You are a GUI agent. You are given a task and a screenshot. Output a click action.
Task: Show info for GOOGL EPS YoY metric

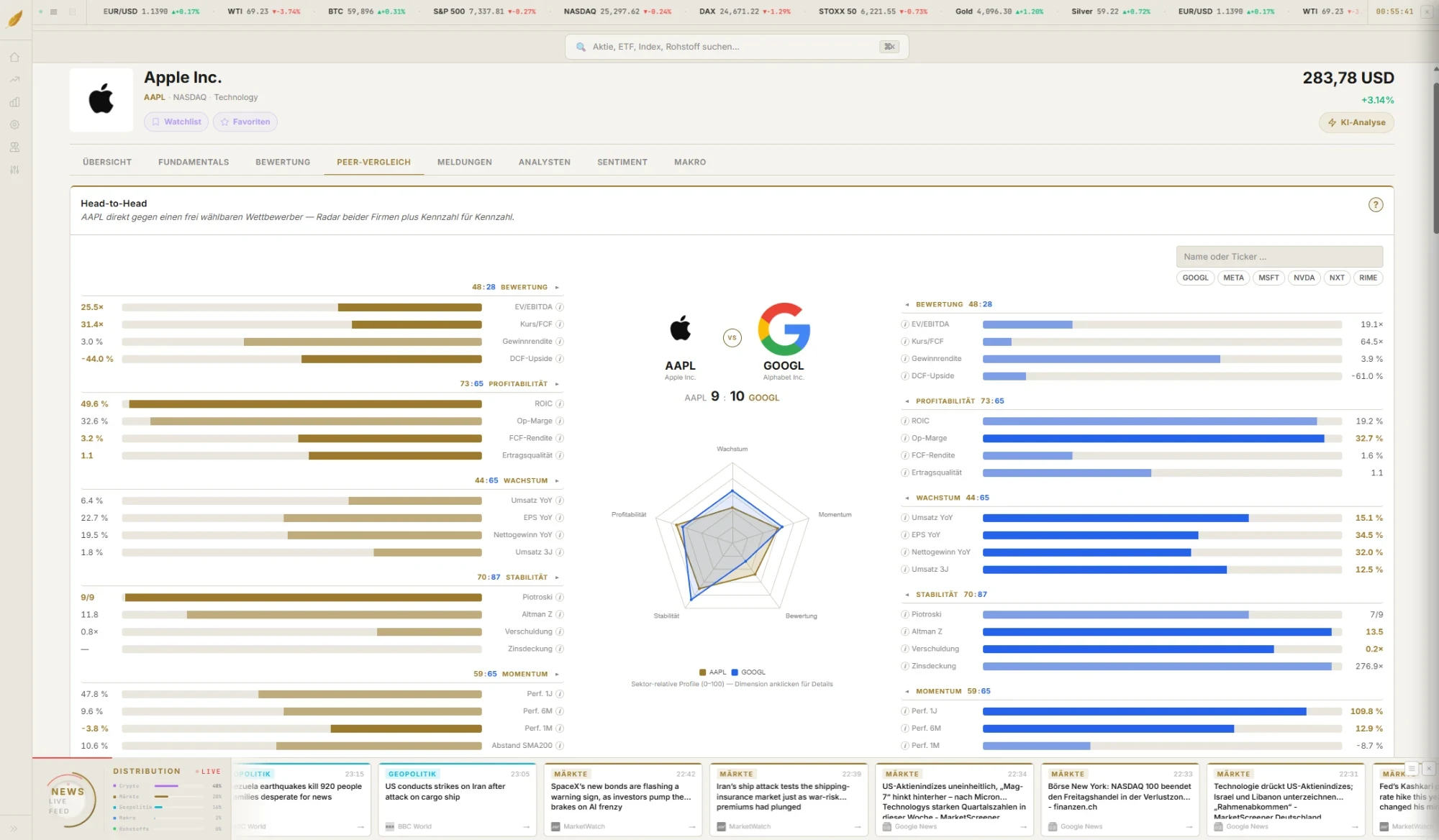[905, 535]
